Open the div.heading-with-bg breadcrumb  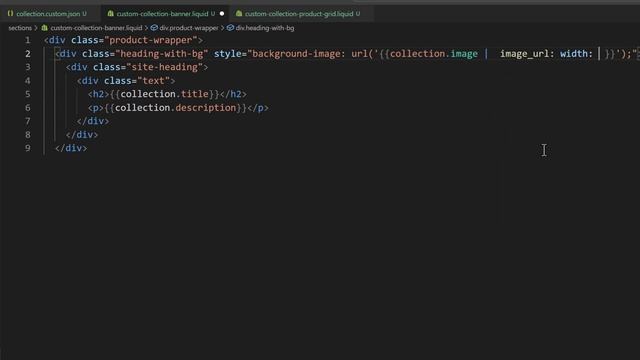tap(264, 28)
